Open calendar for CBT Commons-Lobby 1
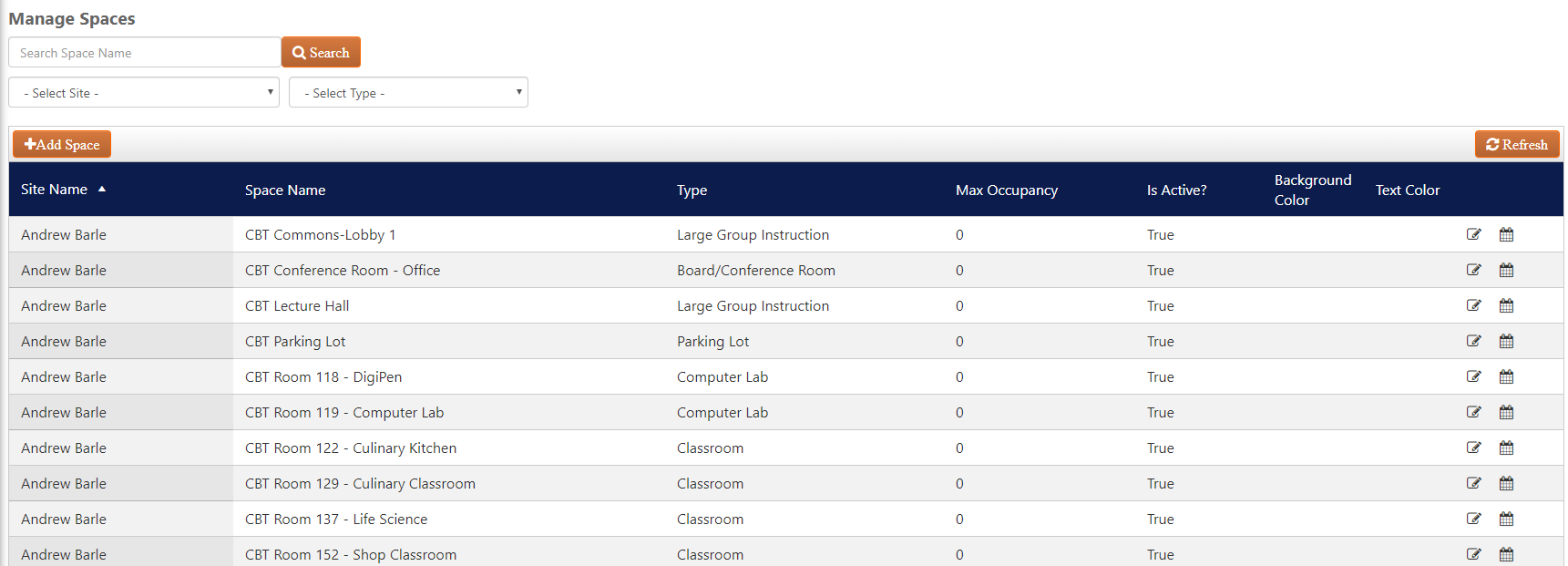 [x=1506, y=234]
